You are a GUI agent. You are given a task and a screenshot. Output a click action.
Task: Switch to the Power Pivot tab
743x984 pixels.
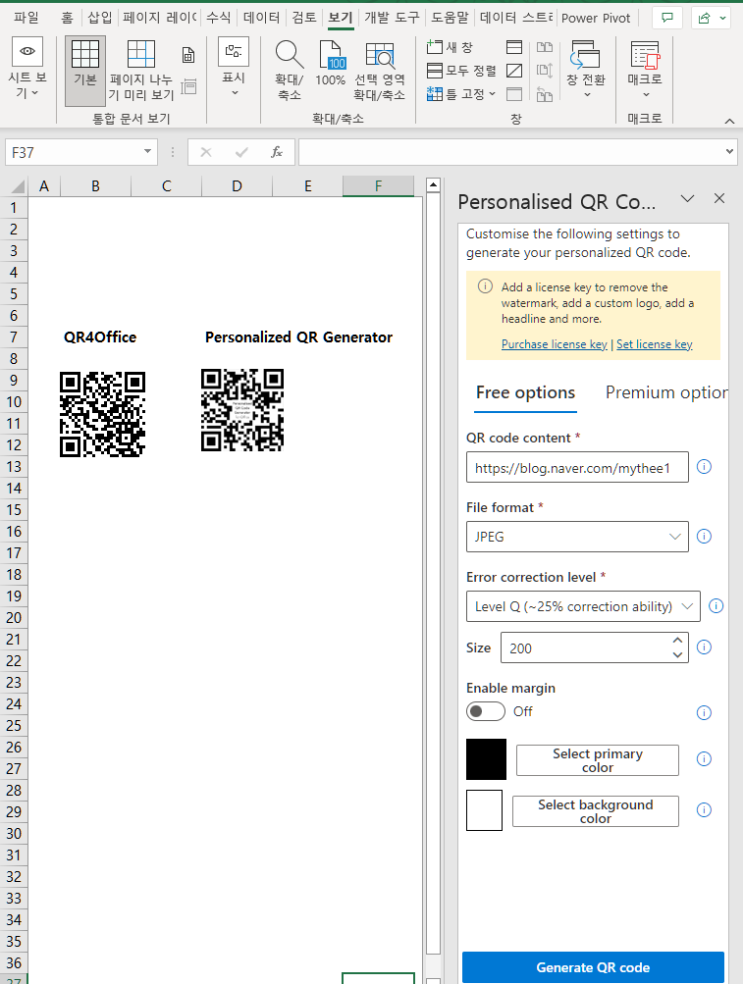coord(596,18)
